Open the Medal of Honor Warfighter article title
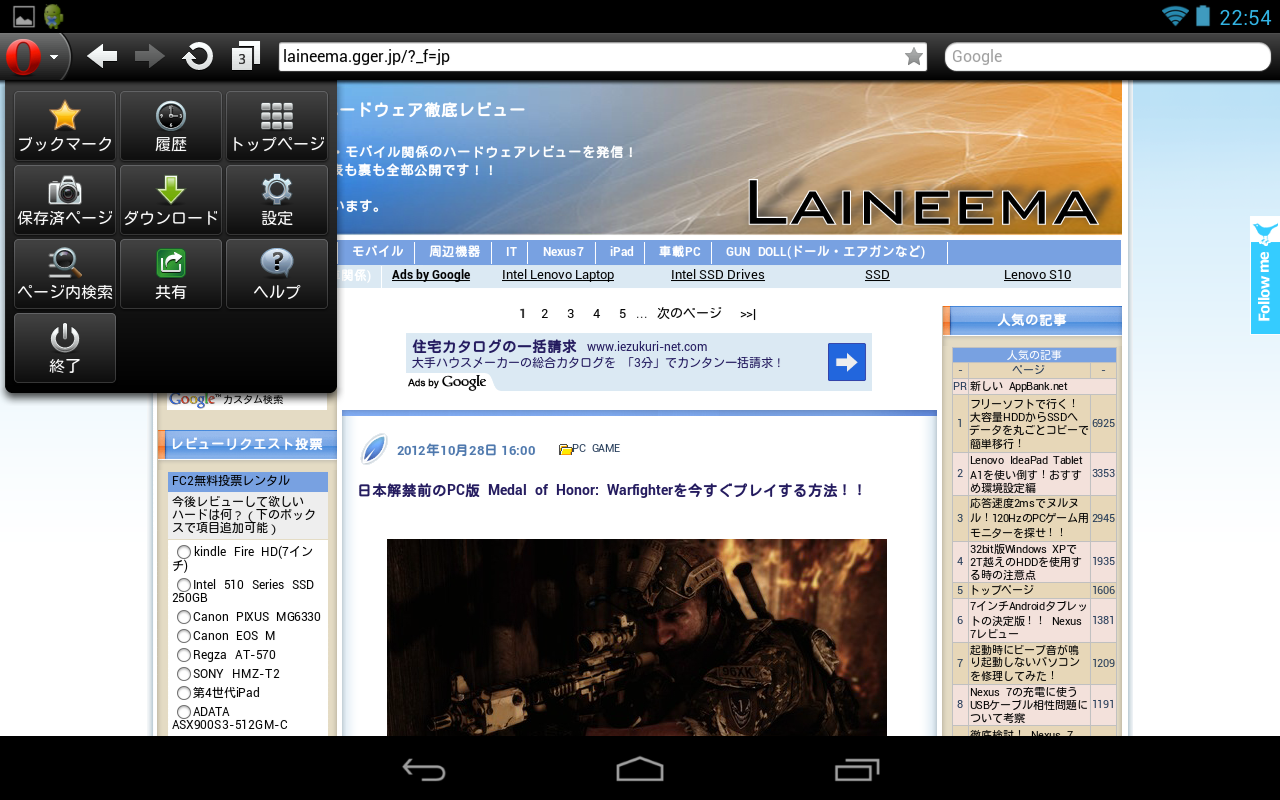 pos(611,490)
